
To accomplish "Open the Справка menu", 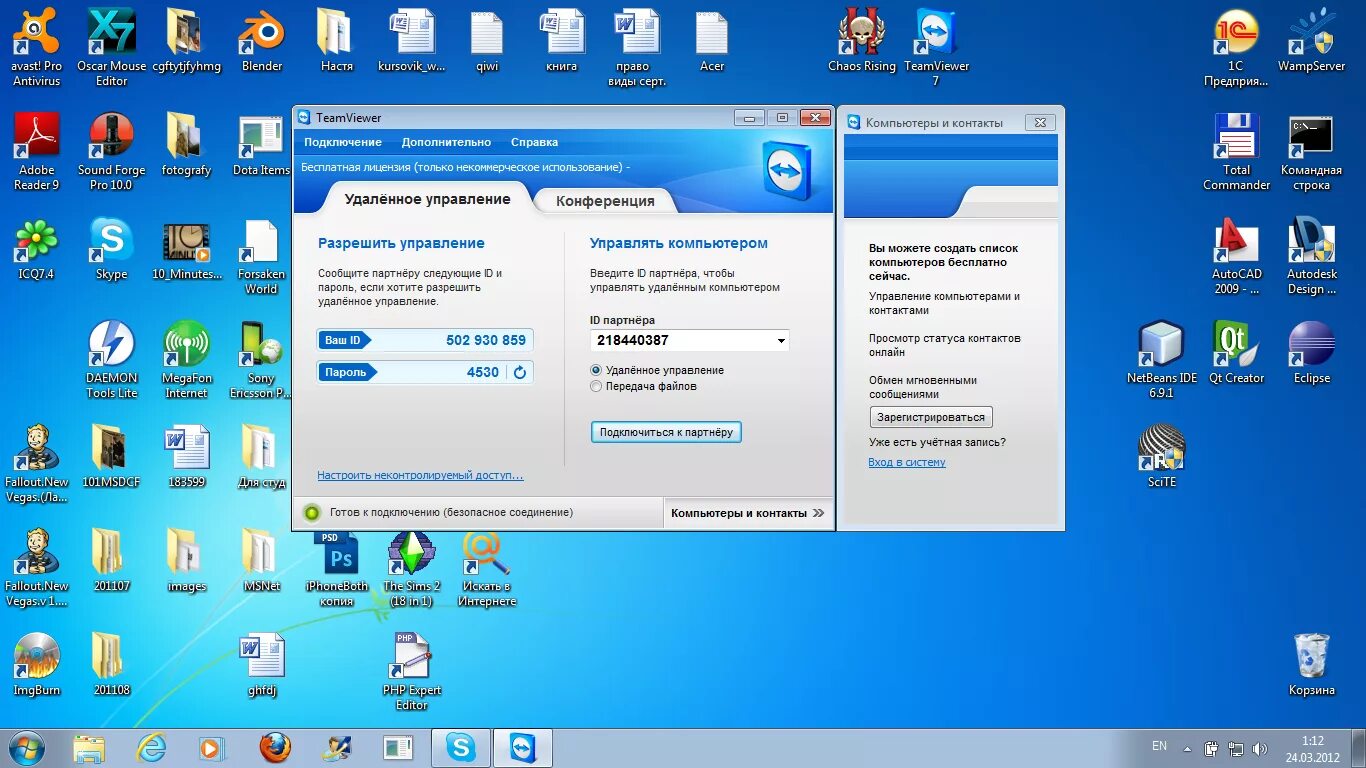I will pyautogui.click(x=534, y=142).
